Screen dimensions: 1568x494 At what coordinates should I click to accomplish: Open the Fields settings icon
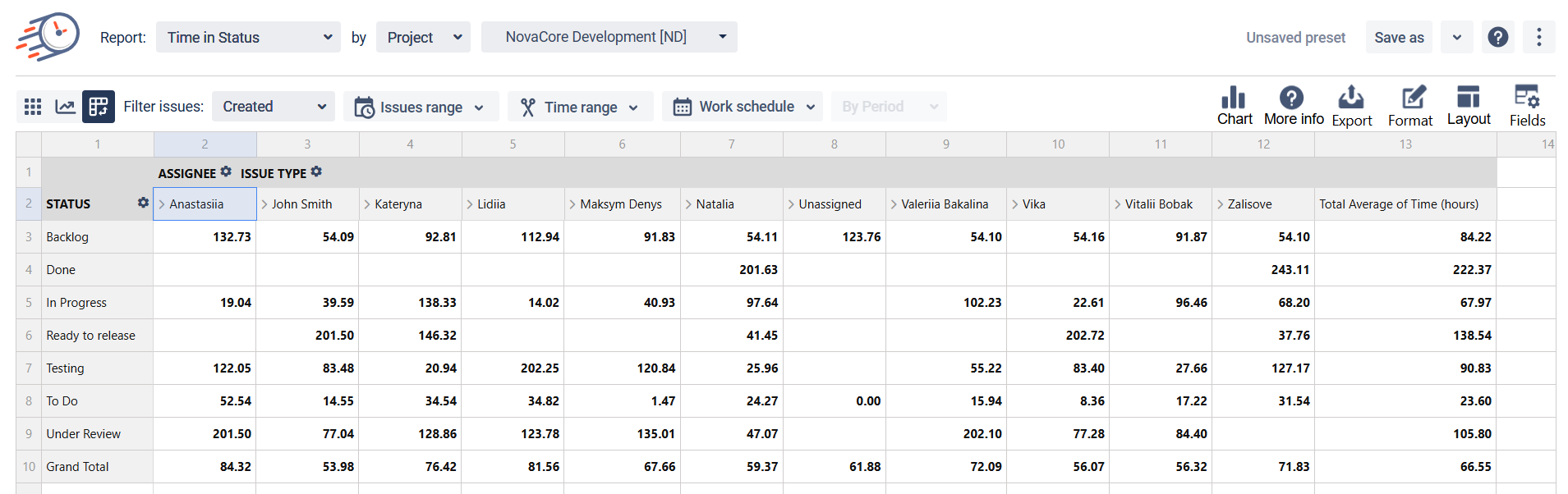tap(1526, 98)
